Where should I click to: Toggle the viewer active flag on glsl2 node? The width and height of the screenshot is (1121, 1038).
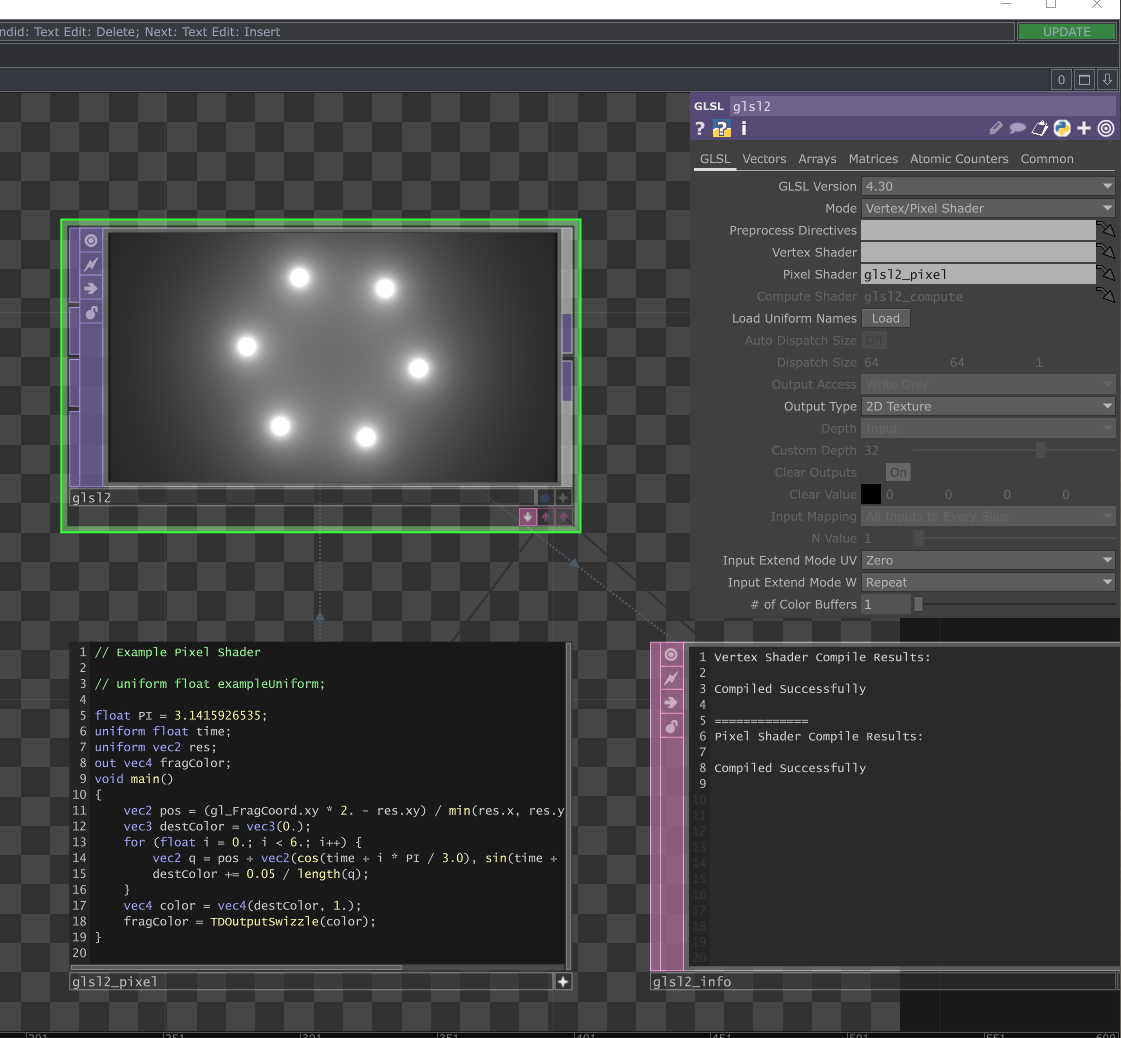[91, 240]
